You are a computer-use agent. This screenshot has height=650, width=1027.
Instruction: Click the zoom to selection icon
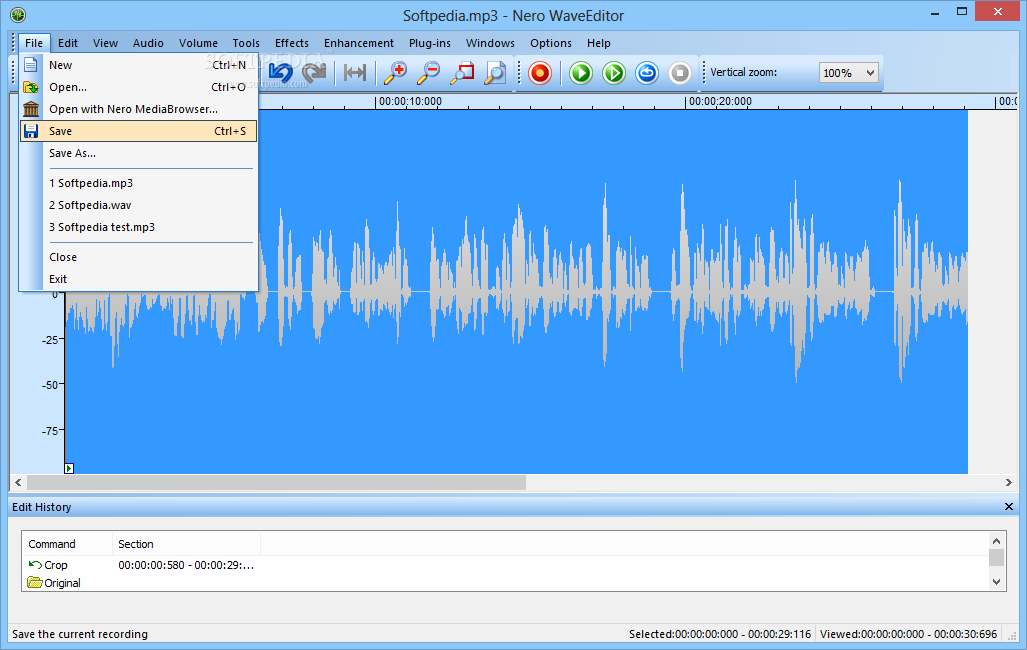pyautogui.click(x=462, y=73)
